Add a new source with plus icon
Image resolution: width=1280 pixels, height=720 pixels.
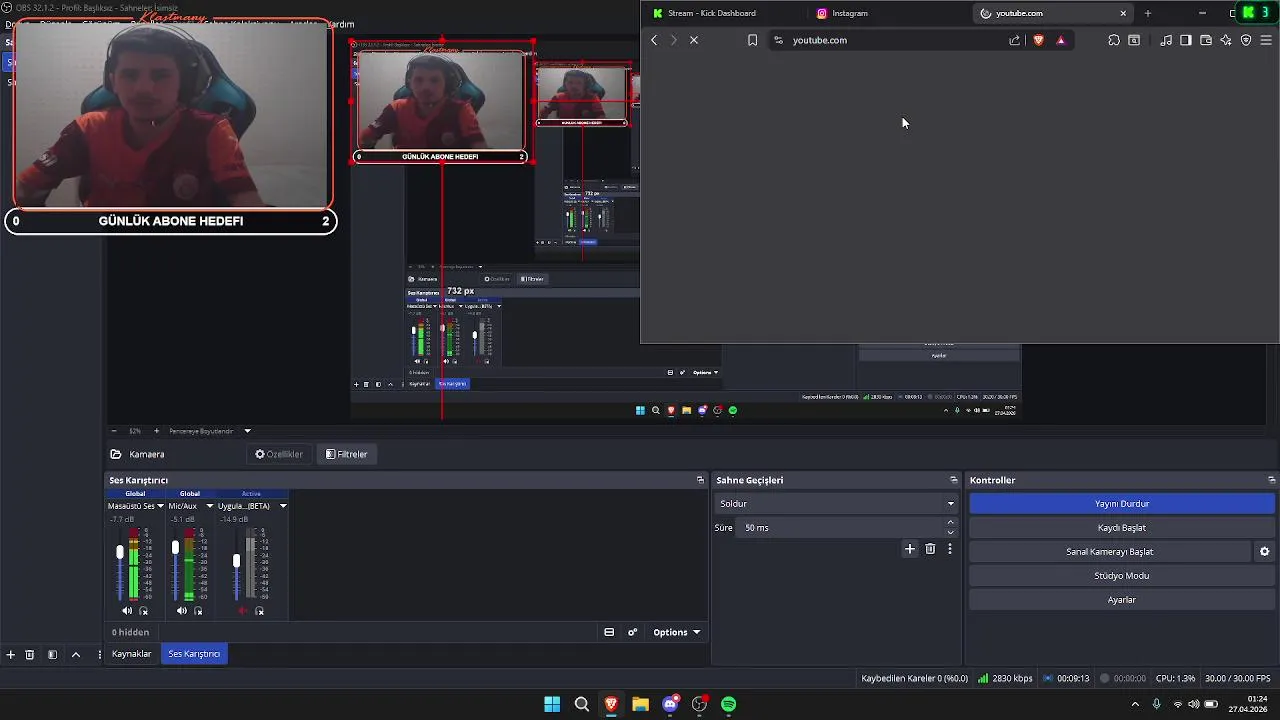point(10,655)
